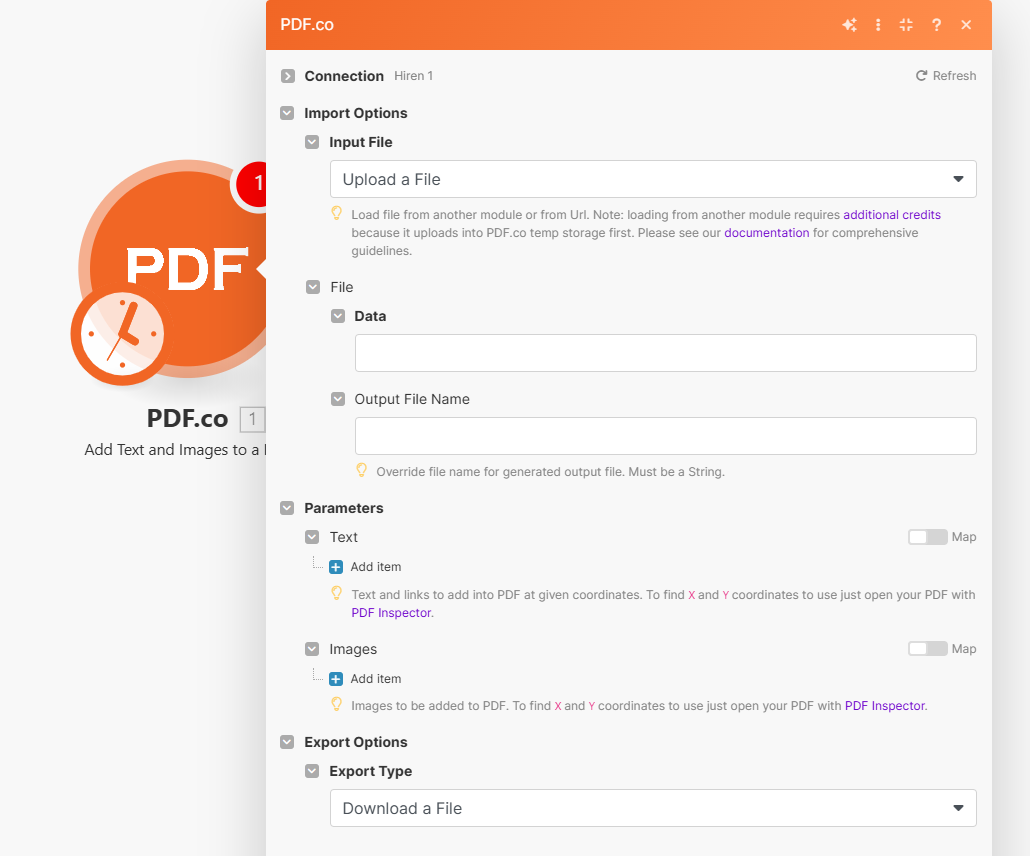Click the AI assistant sparkle icon in header

pos(849,25)
